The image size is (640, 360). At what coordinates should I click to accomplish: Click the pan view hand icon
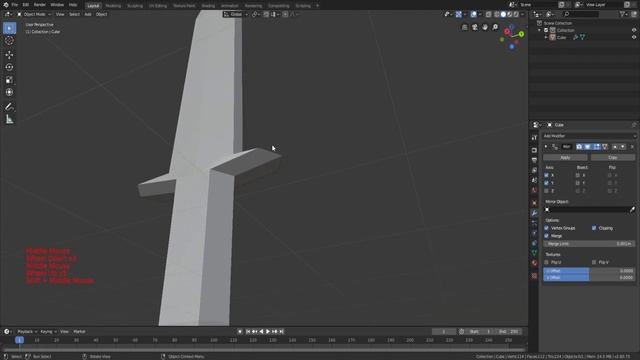485,27
